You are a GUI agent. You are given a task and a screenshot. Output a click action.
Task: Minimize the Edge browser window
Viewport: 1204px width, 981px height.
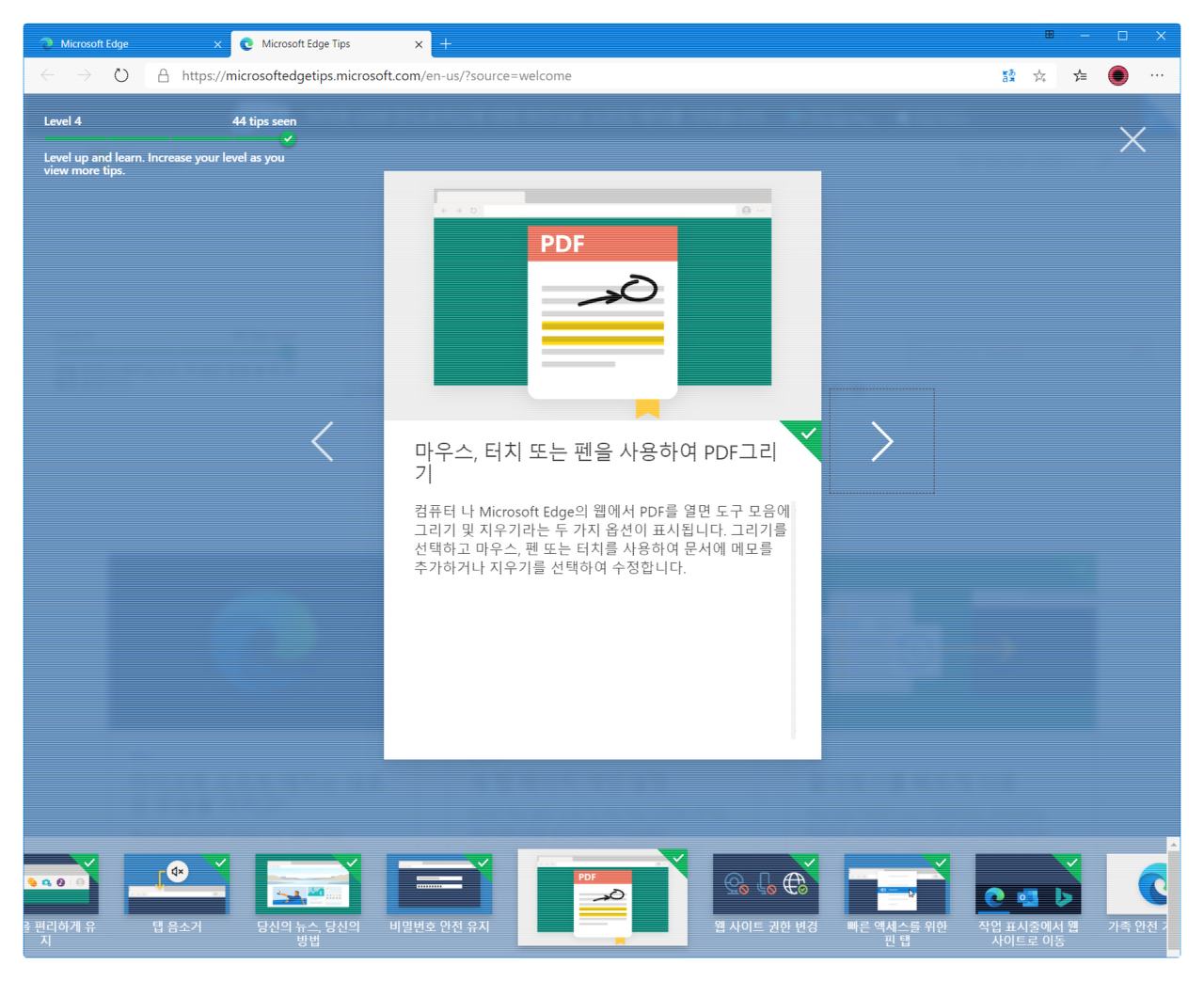(1085, 35)
